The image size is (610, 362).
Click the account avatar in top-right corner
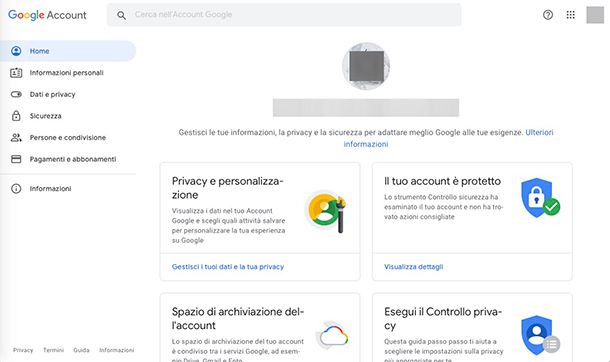pyautogui.click(x=595, y=15)
